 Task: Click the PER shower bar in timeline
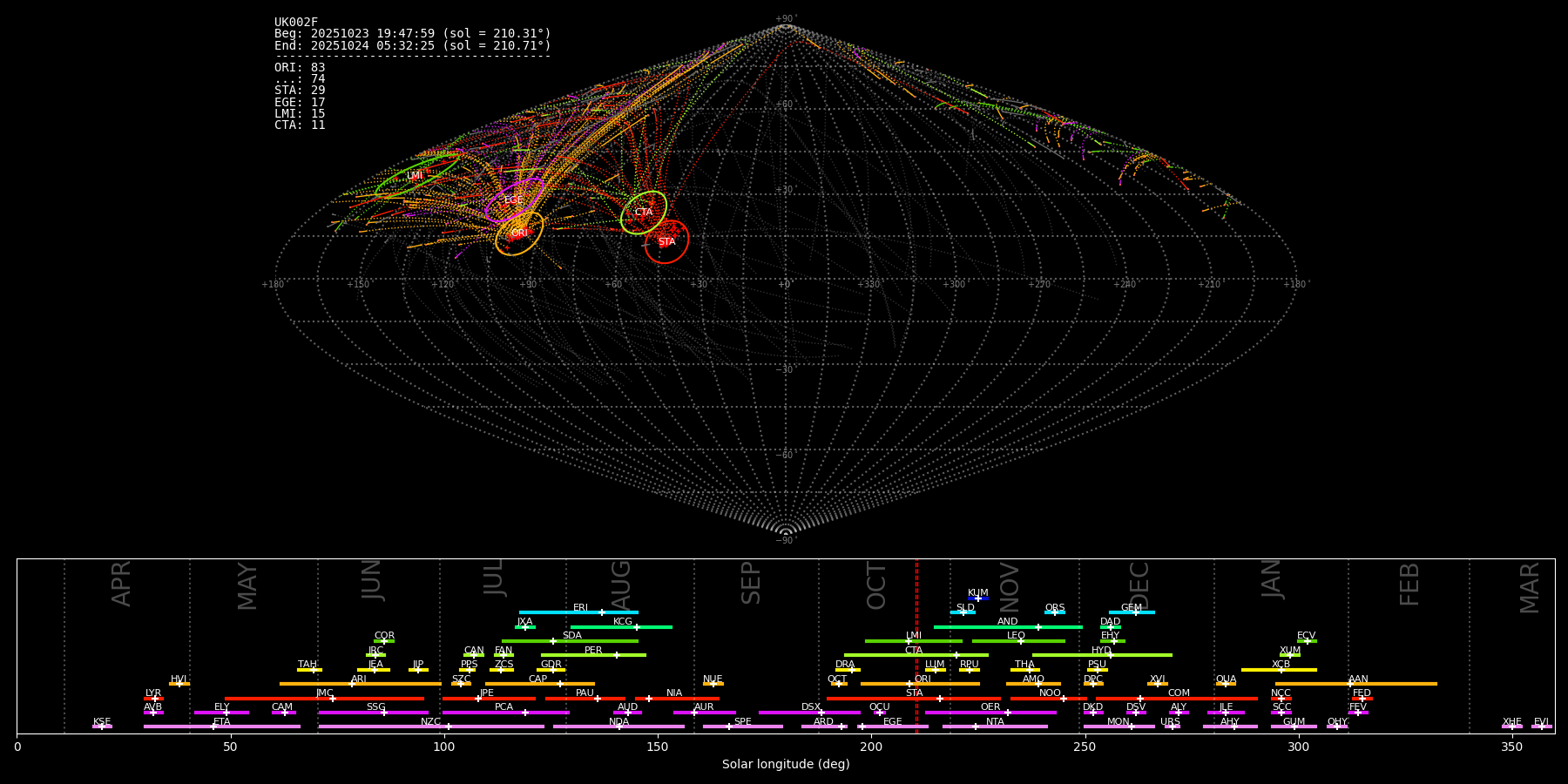593,655
